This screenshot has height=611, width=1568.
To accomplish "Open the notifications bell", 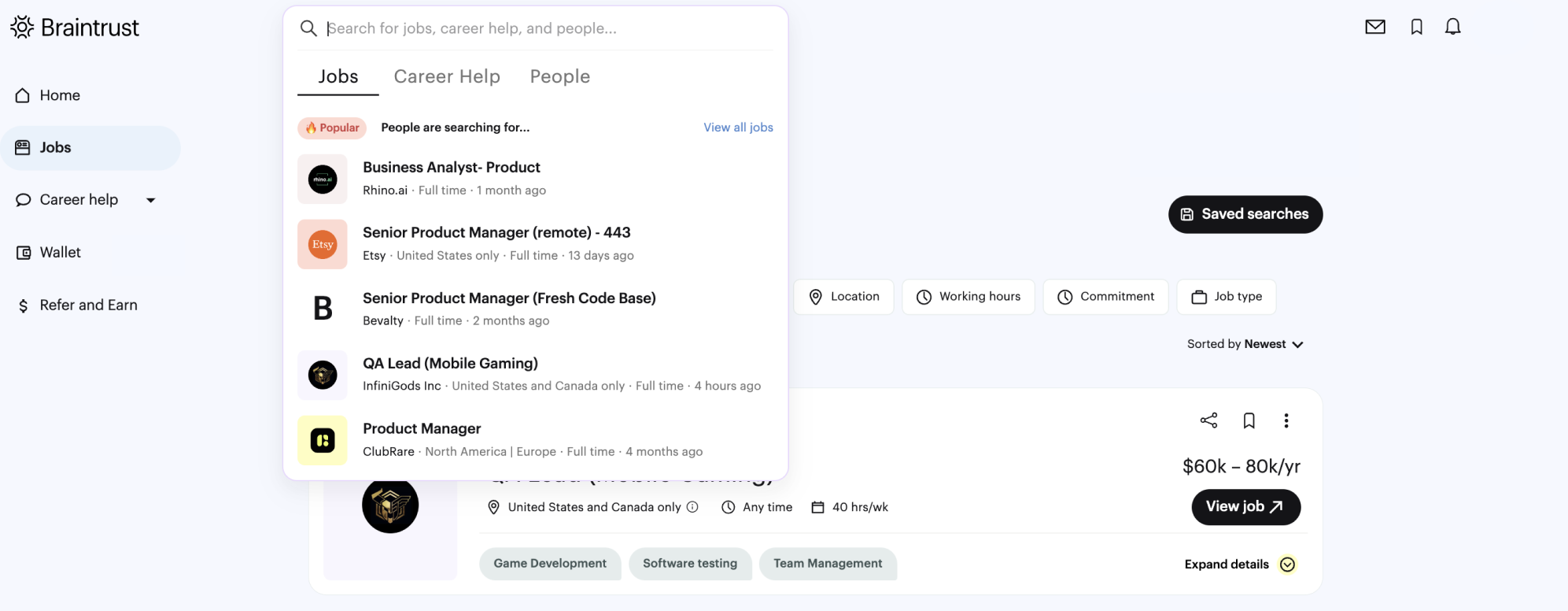I will (x=1452, y=28).
